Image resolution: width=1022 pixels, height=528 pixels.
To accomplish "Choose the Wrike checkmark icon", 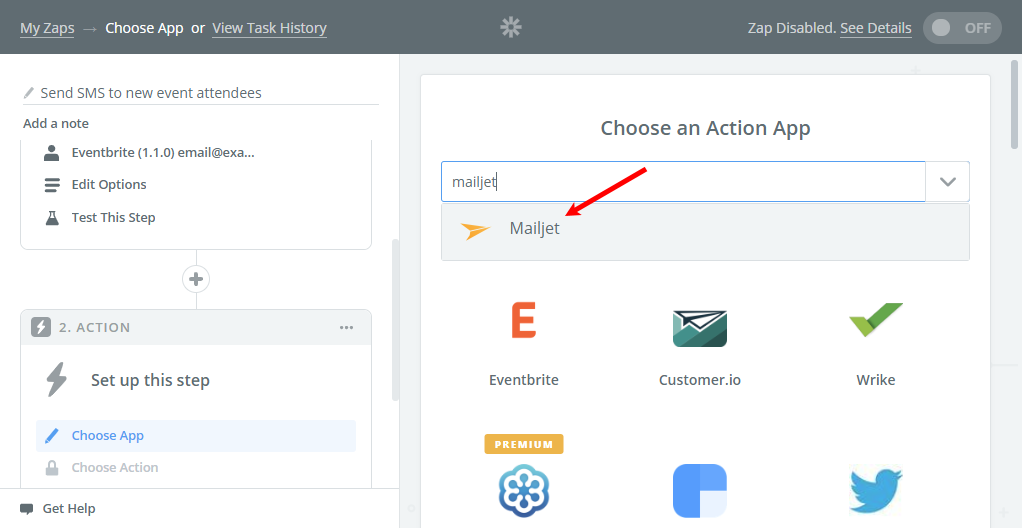I will pos(876,319).
